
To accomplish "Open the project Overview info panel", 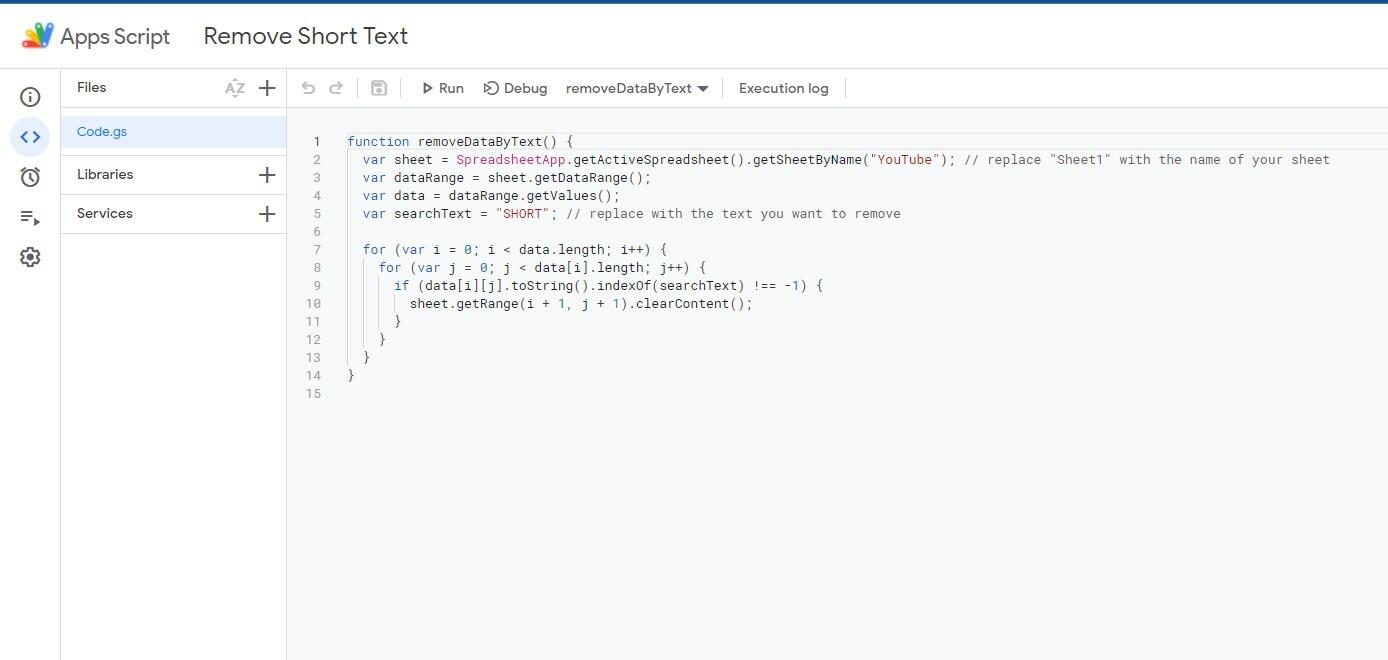I will click(30, 96).
